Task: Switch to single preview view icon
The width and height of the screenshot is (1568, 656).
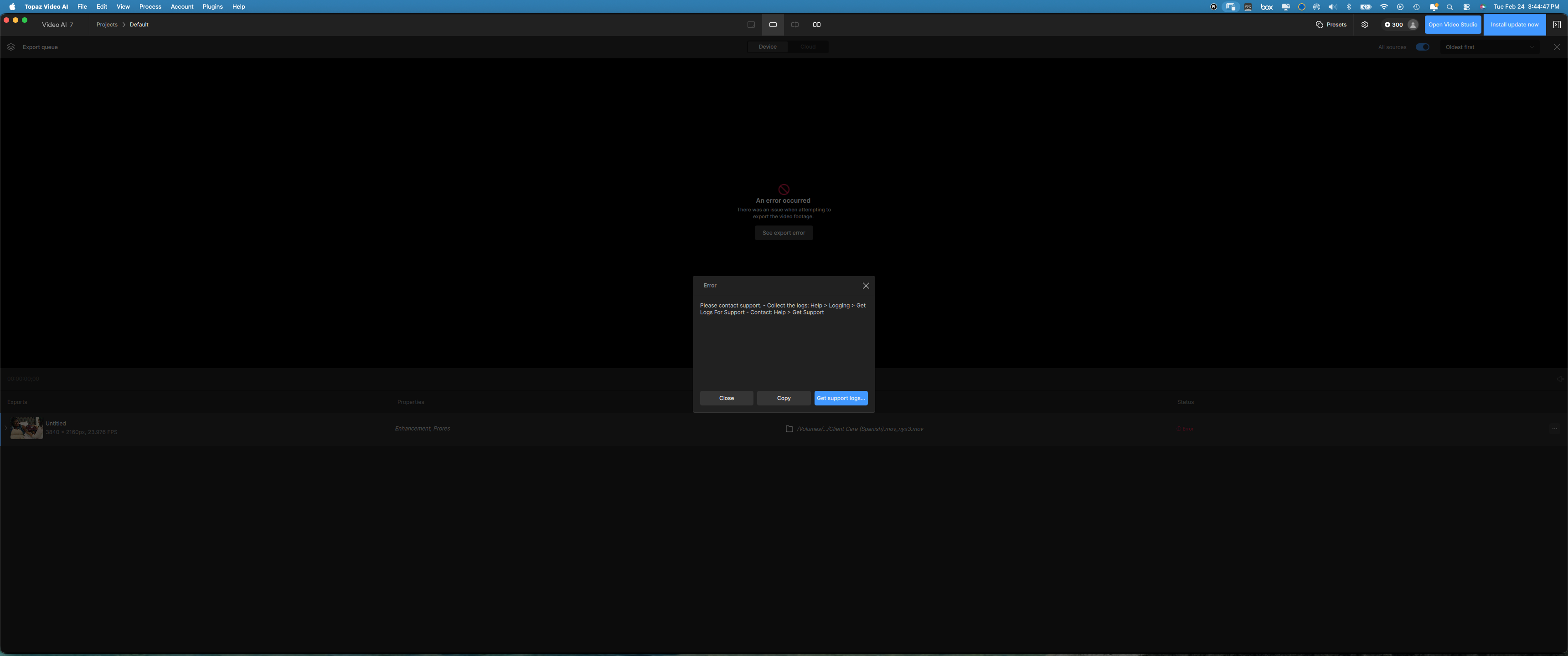Action: coord(773,25)
